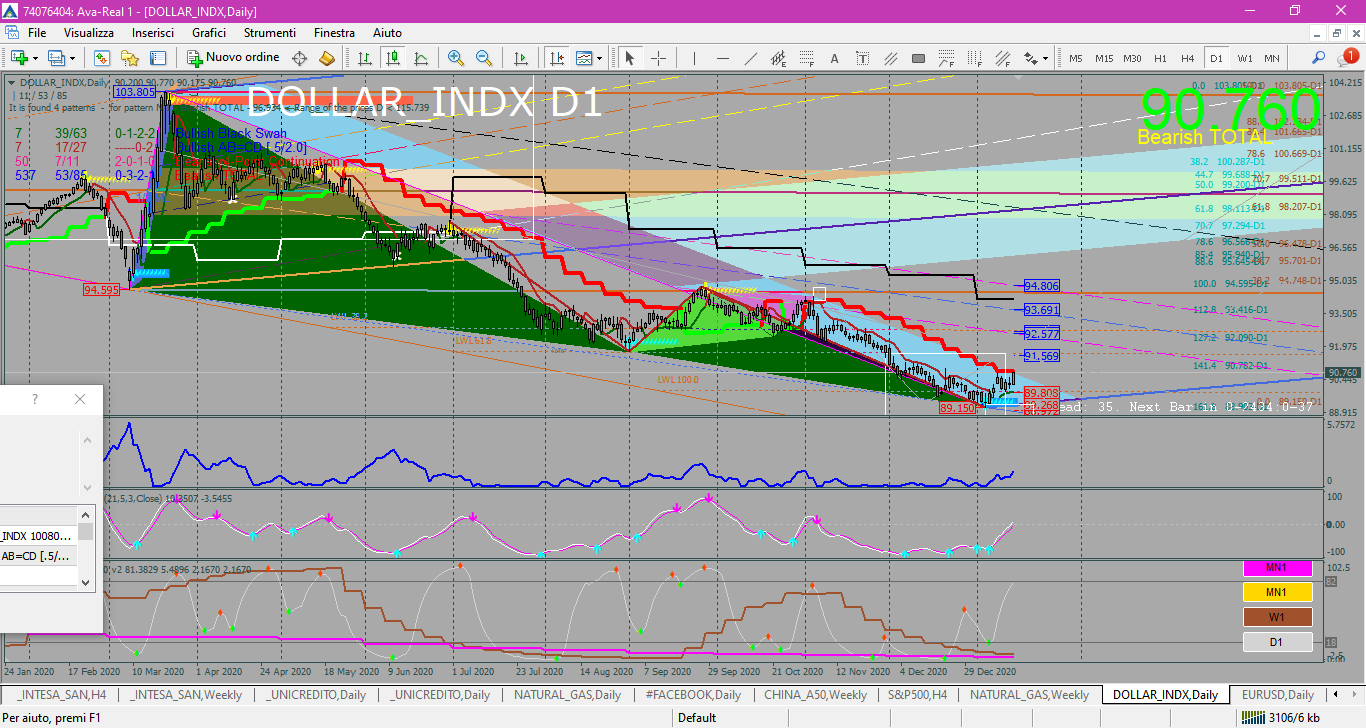Select the text label tool
Image resolution: width=1366 pixels, height=728 pixels.
point(862,58)
